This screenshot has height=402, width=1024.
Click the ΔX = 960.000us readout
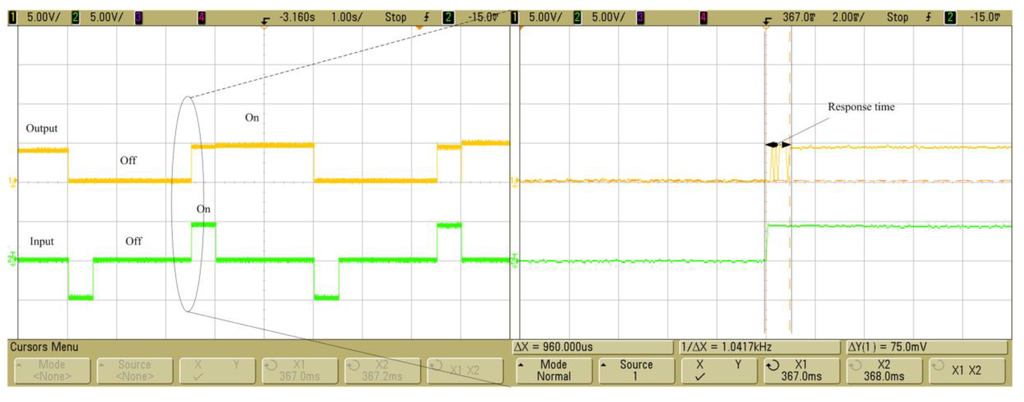tap(556, 346)
